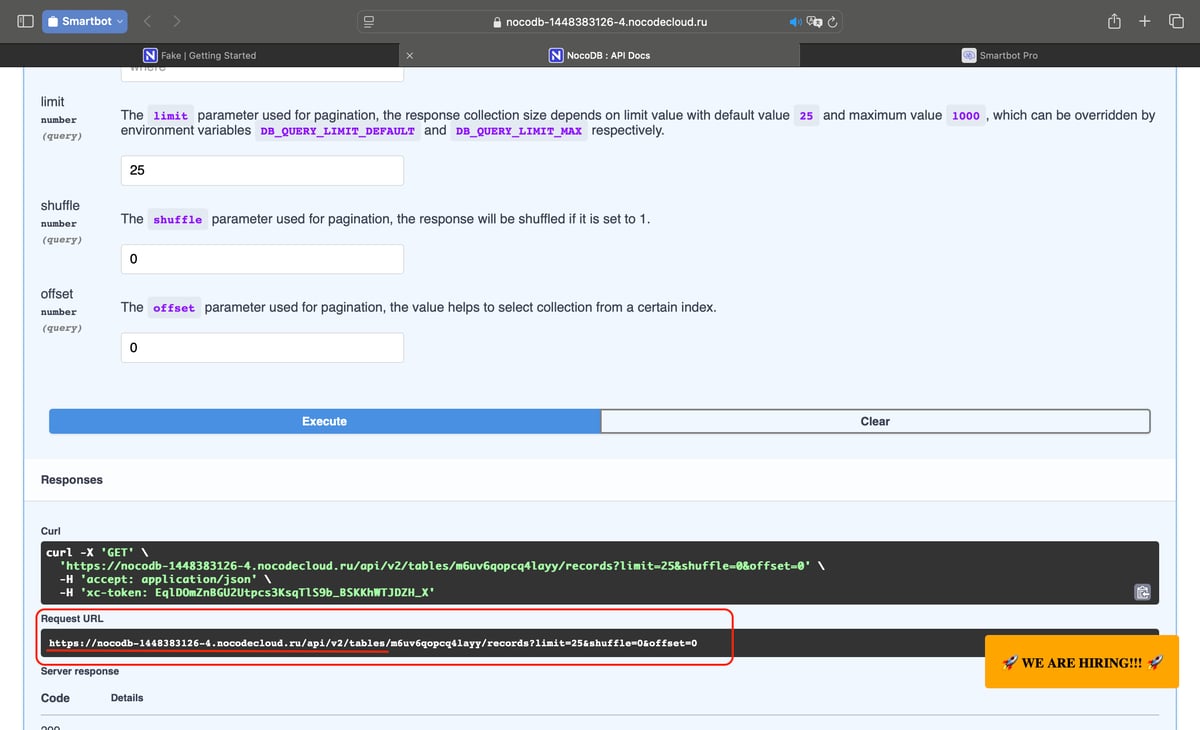Go back with the back arrow
Screen dimensions: 1200x730
[x=146, y=21]
